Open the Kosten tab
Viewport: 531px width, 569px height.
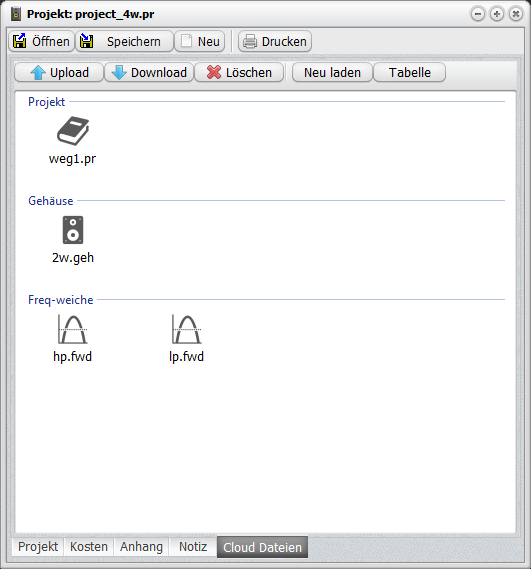[89, 547]
